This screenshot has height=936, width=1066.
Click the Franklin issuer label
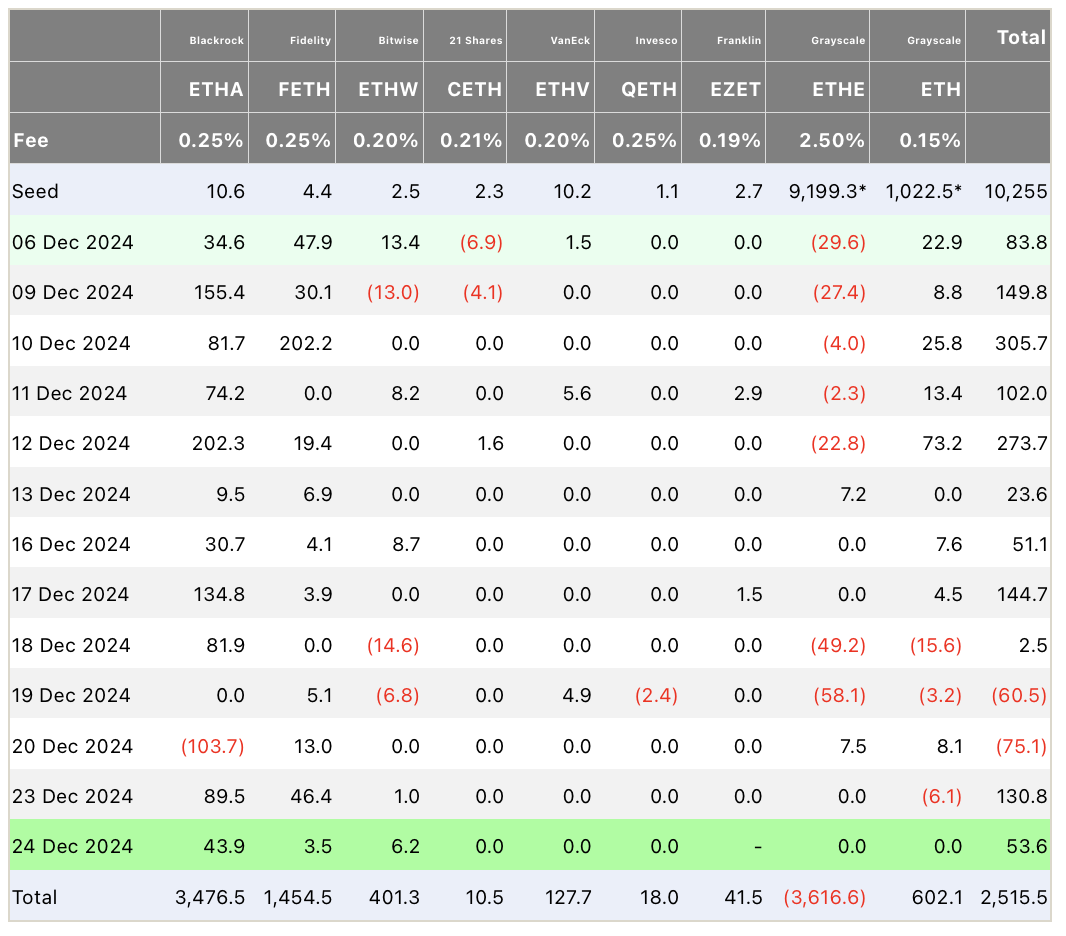[739, 41]
